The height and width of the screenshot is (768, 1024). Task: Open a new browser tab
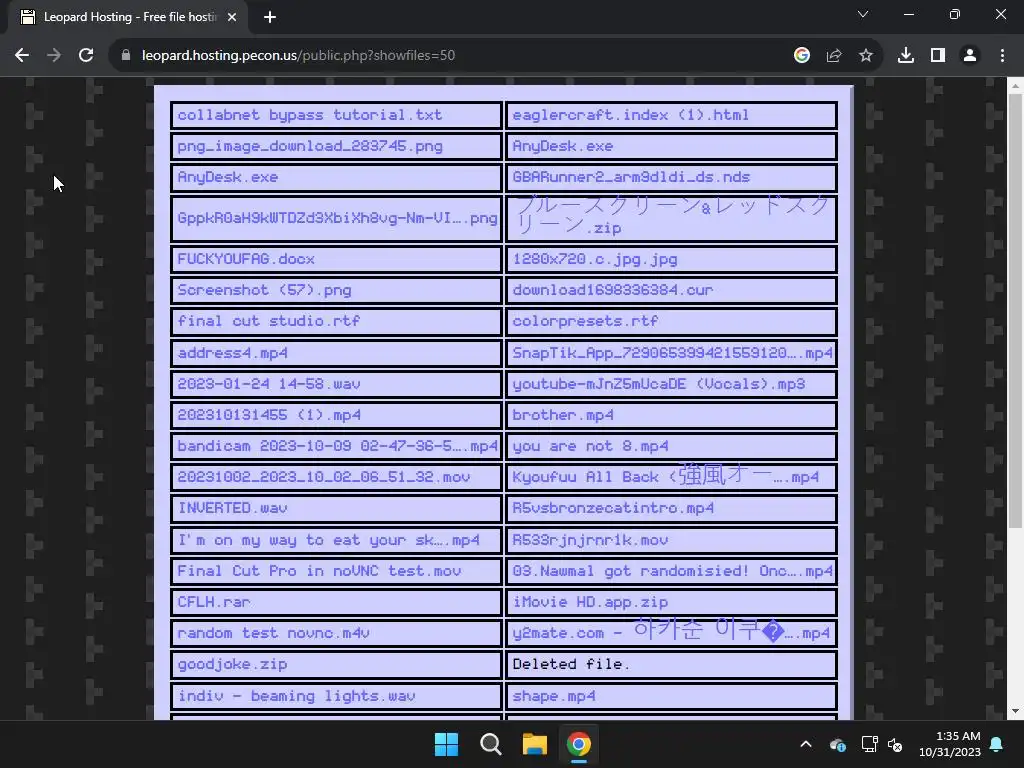(270, 17)
